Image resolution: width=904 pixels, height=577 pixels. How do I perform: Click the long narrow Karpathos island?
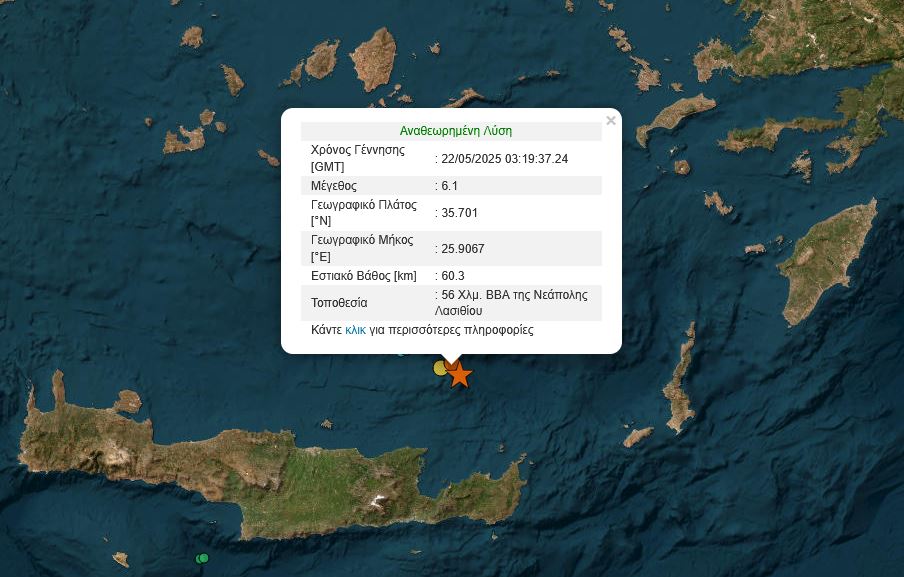tap(682, 390)
